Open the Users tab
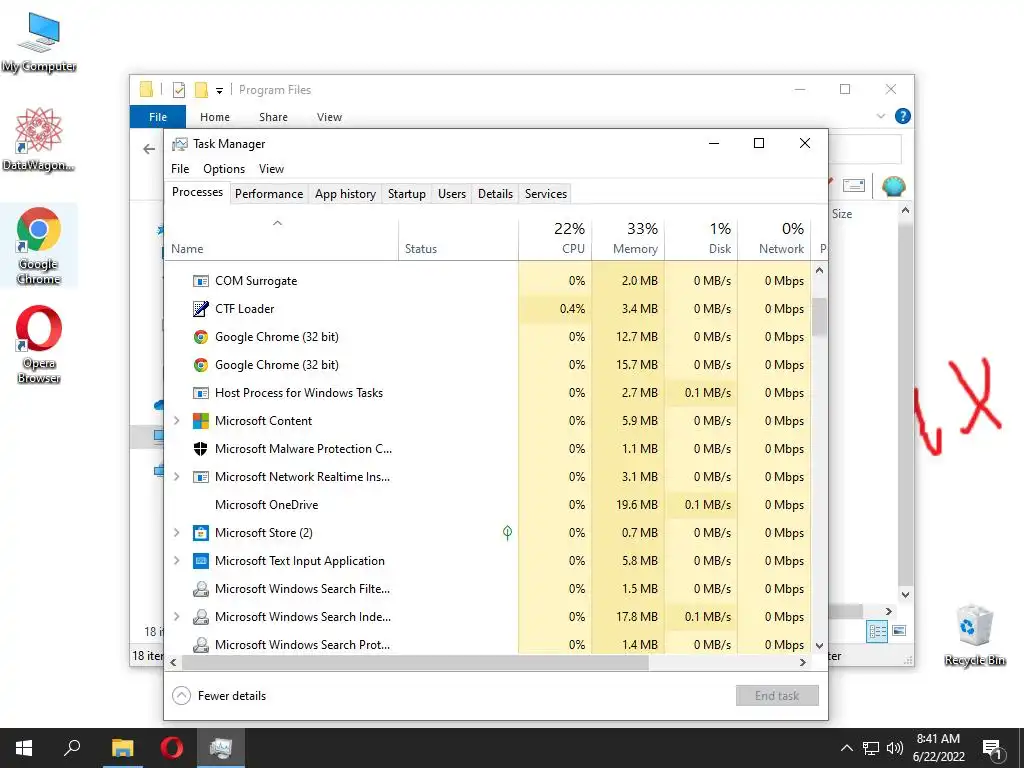The width and height of the screenshot is (1024, 768). [x=452, y=194]
